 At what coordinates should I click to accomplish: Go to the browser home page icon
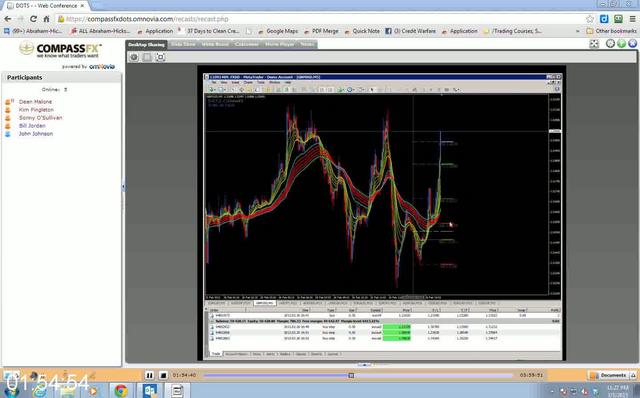[47, 19]
